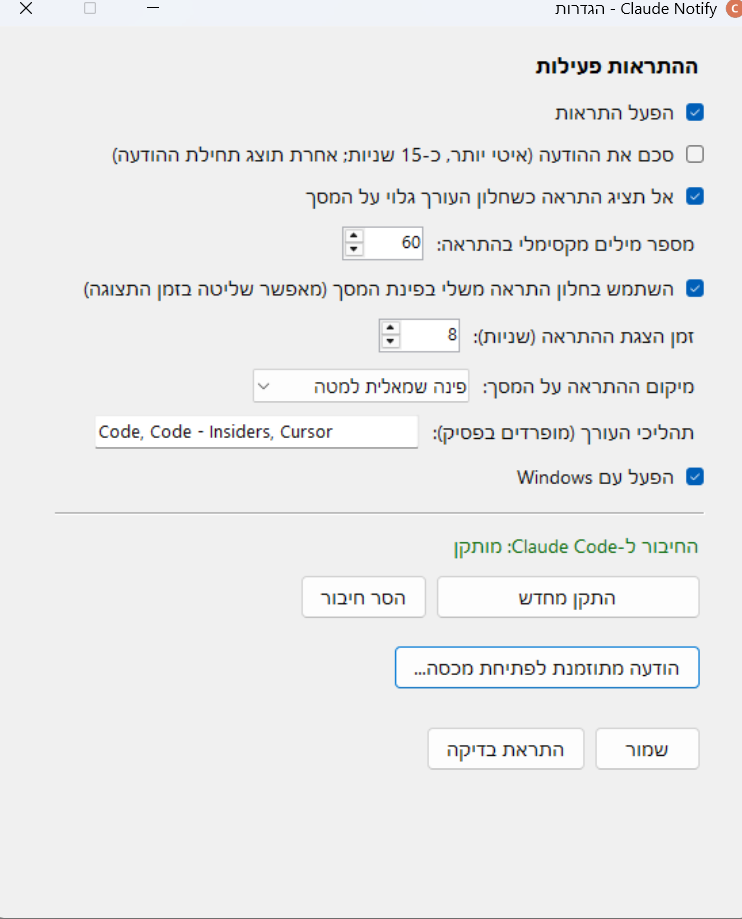Increase the maximum words spinner value

coord(353,236)
